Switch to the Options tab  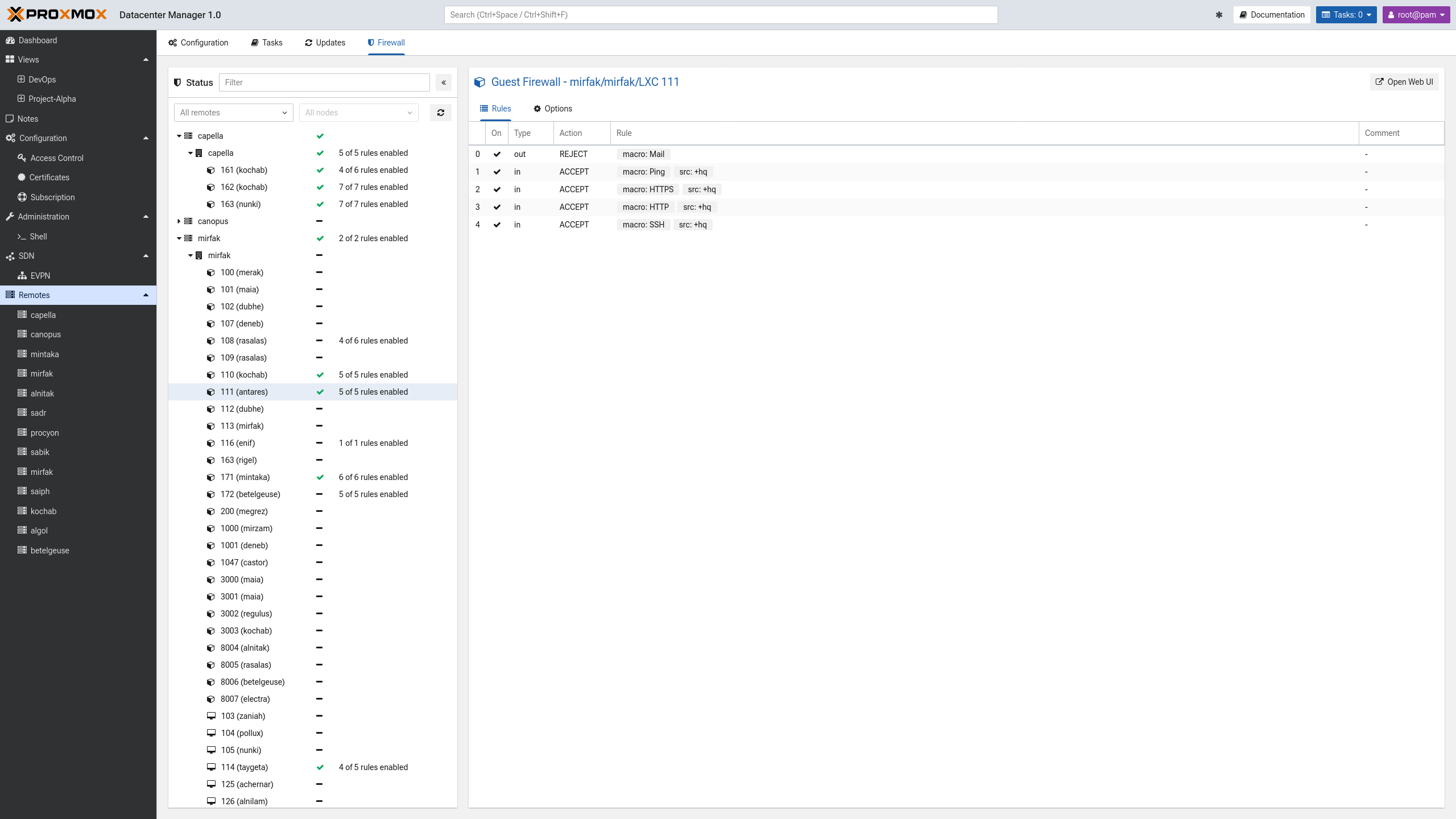[x=553, y=109]
